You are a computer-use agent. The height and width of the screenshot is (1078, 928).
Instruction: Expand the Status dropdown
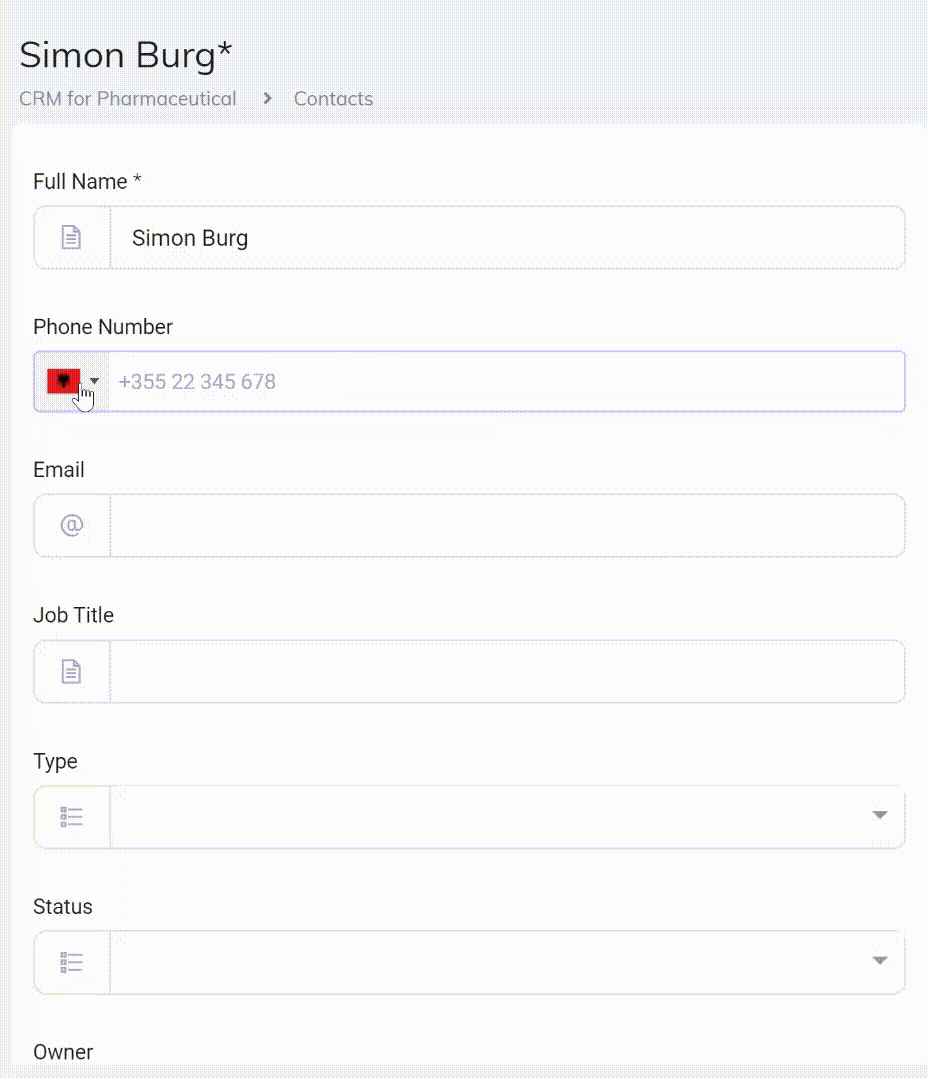(x=879, y=960)
